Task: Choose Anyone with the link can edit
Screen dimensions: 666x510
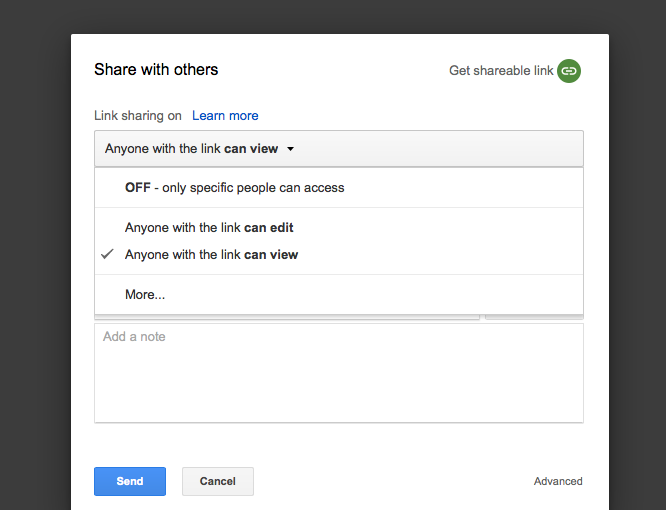Action: [339, 228]
